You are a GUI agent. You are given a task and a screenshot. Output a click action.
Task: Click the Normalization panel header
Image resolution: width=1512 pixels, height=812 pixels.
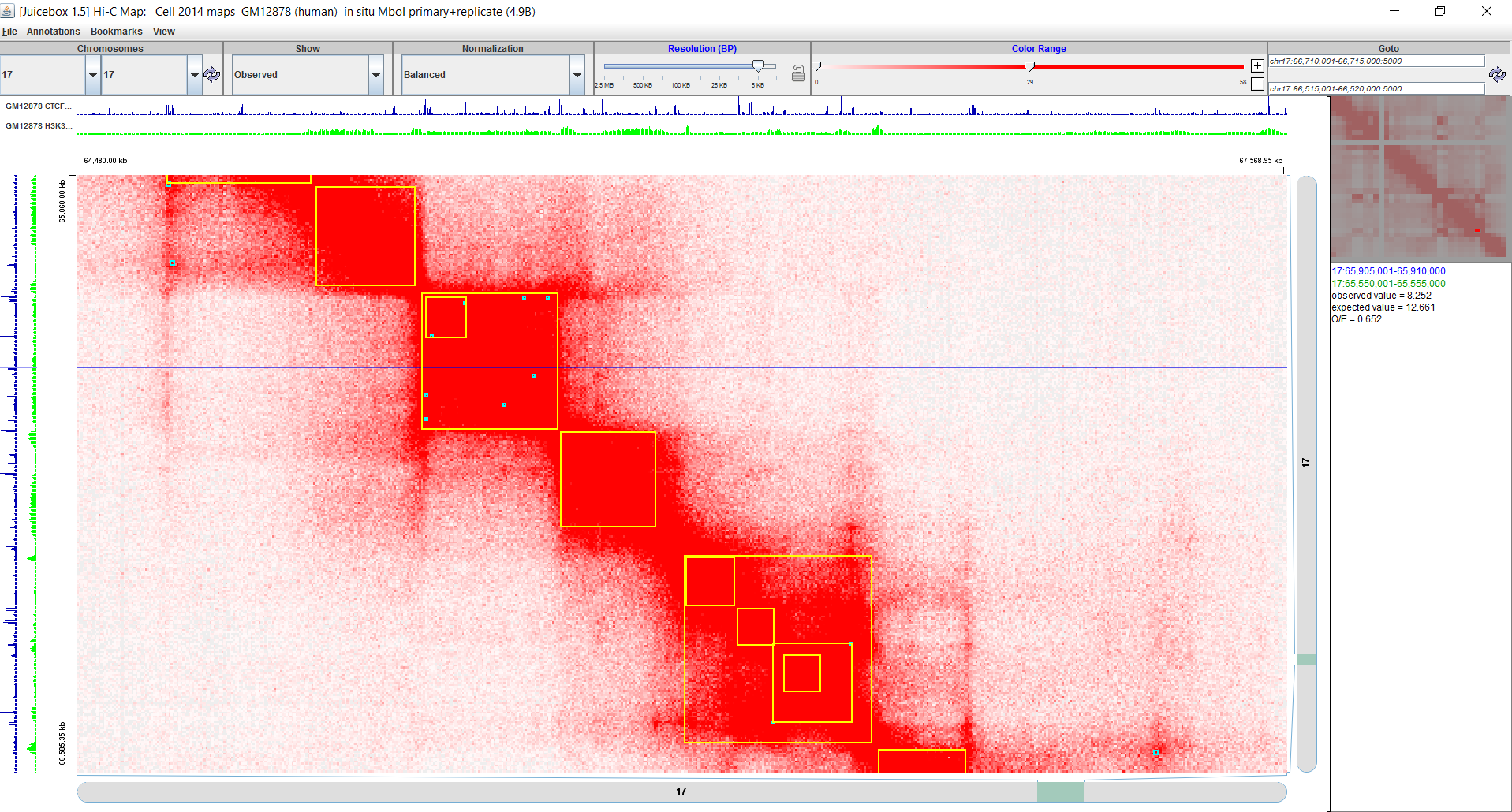point(493,49)
